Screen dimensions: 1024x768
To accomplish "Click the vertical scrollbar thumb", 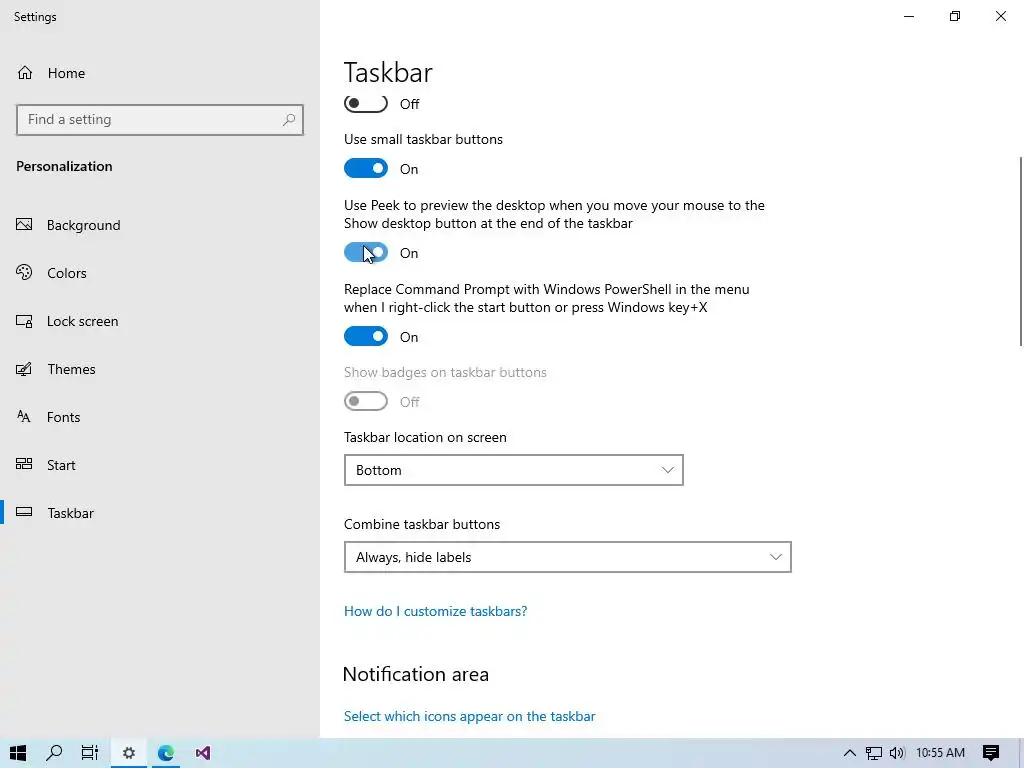I will (x=1021, y=251).
